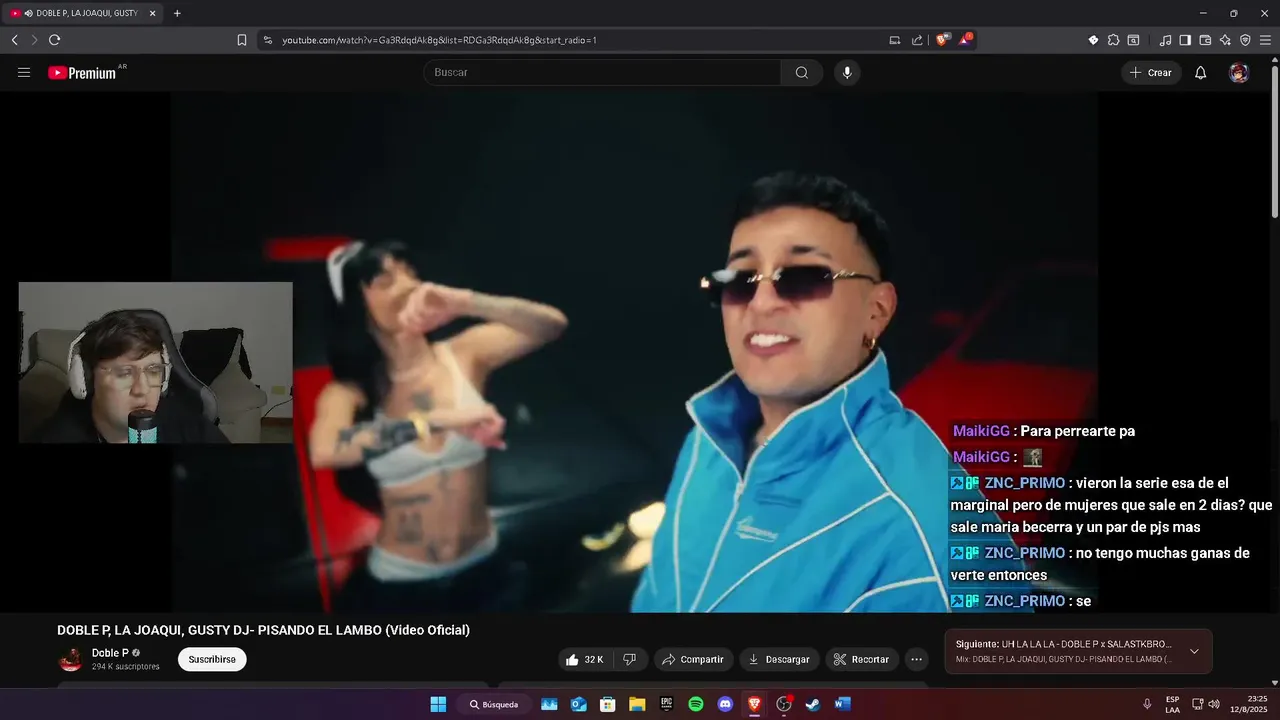Open the tag-shaped extension icon
This screenshot has width=1280, height=720.
[x=1093, y=40]
